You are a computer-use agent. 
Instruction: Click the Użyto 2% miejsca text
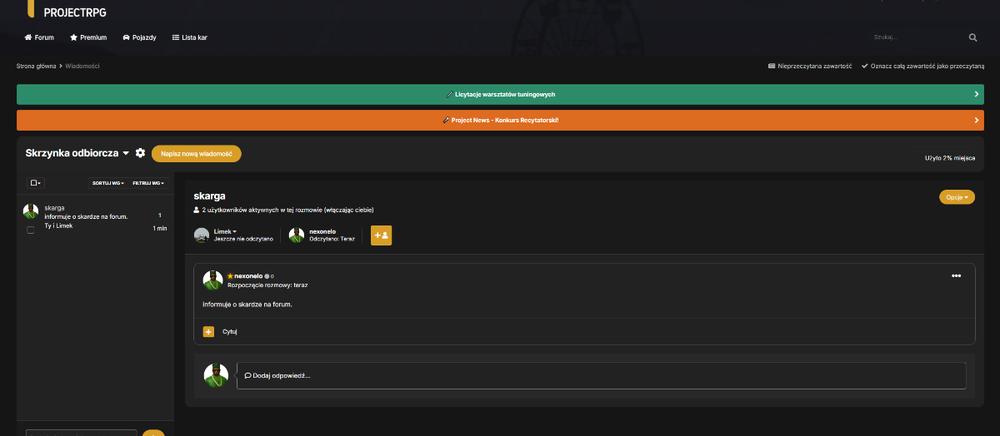tap(950, 157)
